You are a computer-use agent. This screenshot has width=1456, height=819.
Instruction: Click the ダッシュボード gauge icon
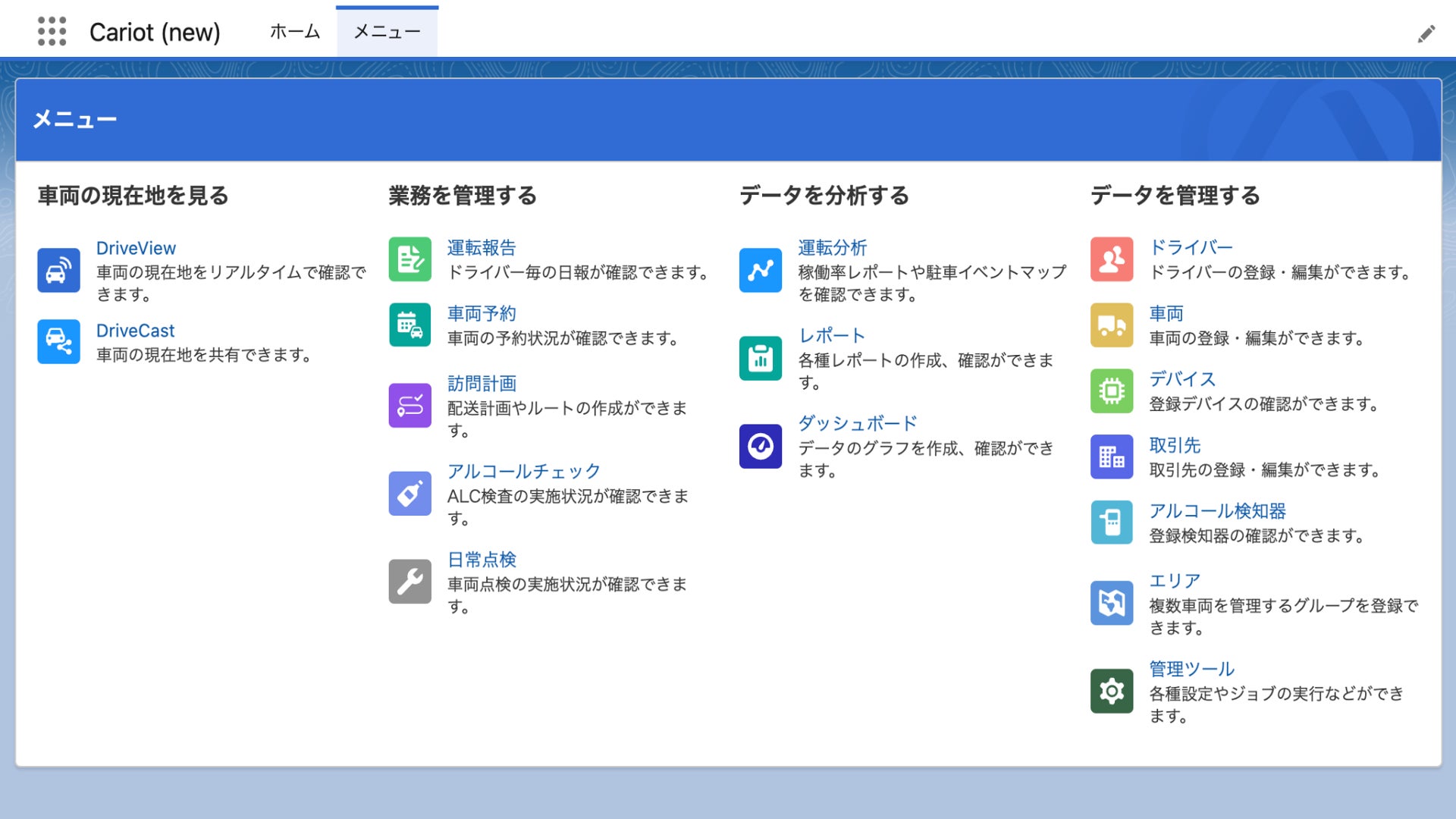coord(760,447)
